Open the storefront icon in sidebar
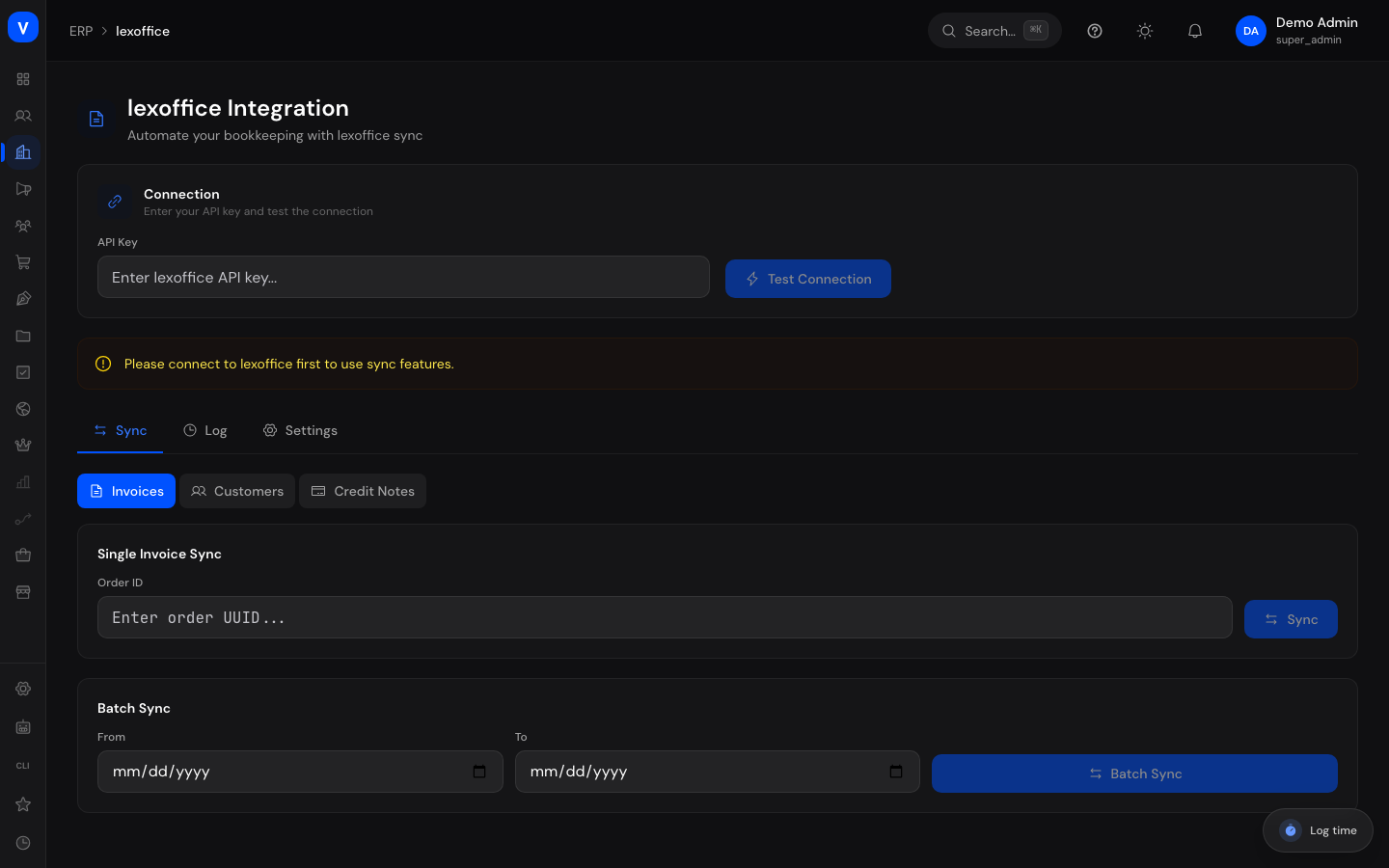Screen dimensions: 1389x868 [23, 592]
